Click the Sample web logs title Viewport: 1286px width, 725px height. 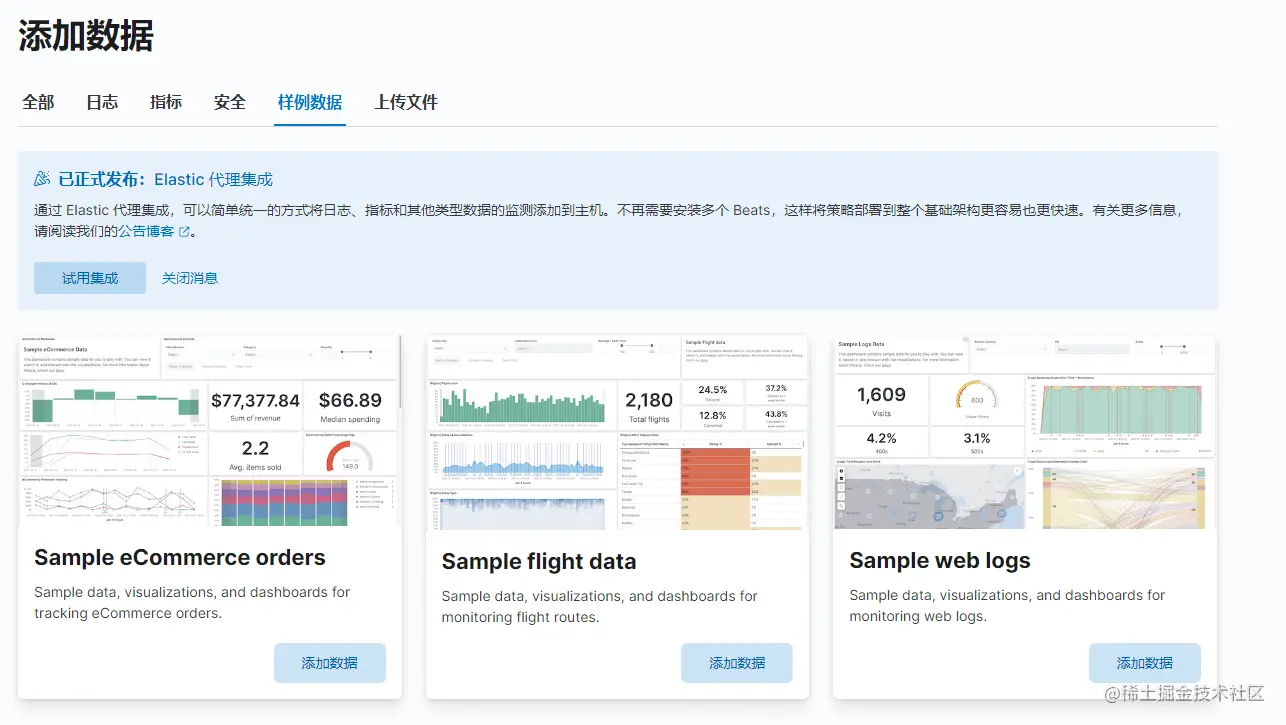[940, 560]
